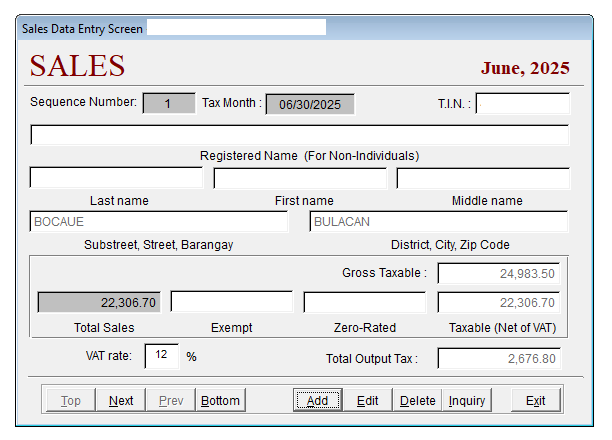Click the Next record button
Screen dimensions: 612x440
tap(121, 400)
